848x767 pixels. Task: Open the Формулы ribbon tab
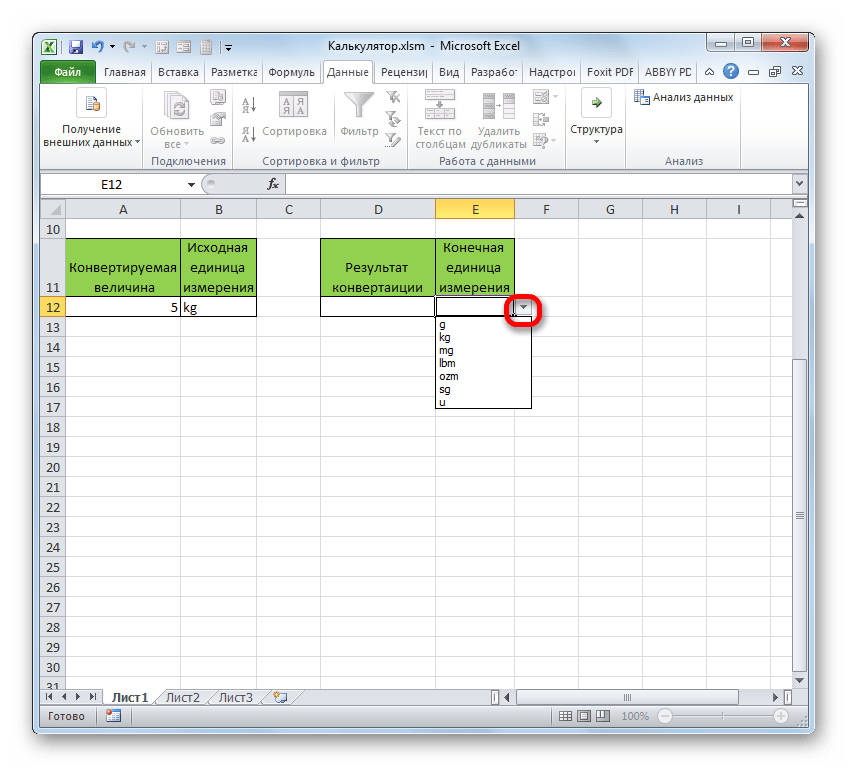[291, 72]
